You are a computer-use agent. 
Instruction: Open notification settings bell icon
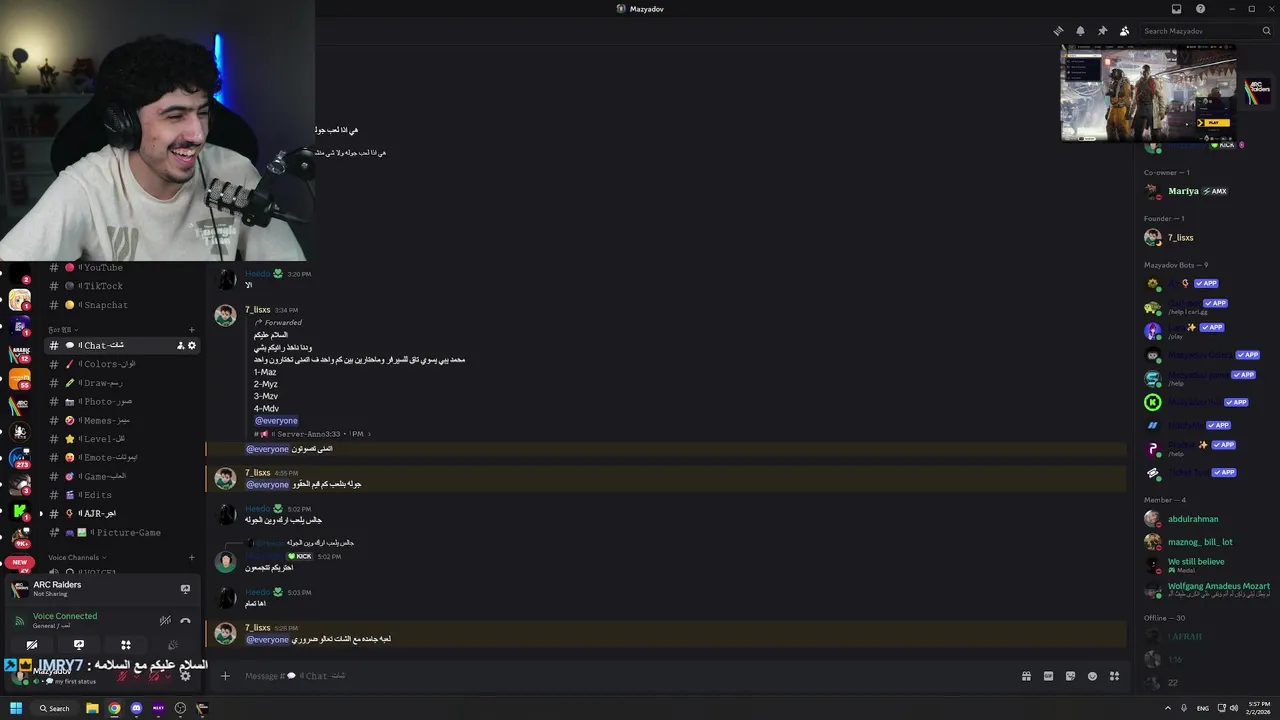point(1080,31)
